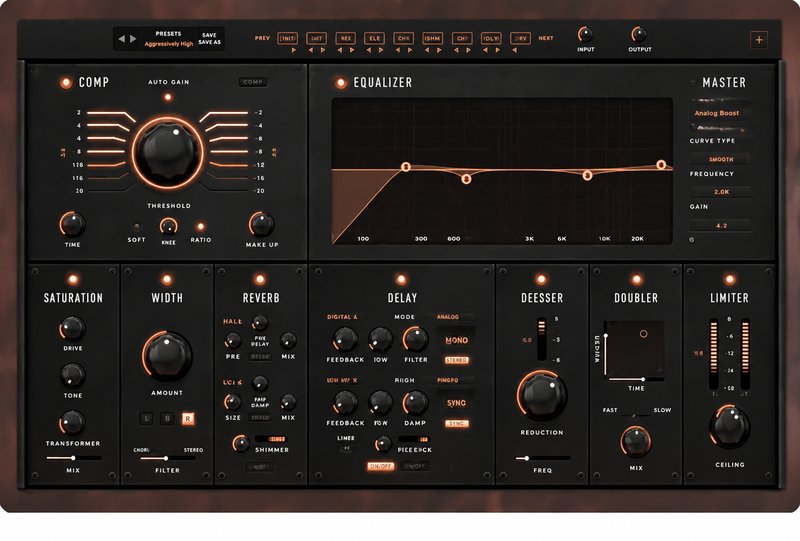
Task: Select the R button in Width
Action: 188,419
